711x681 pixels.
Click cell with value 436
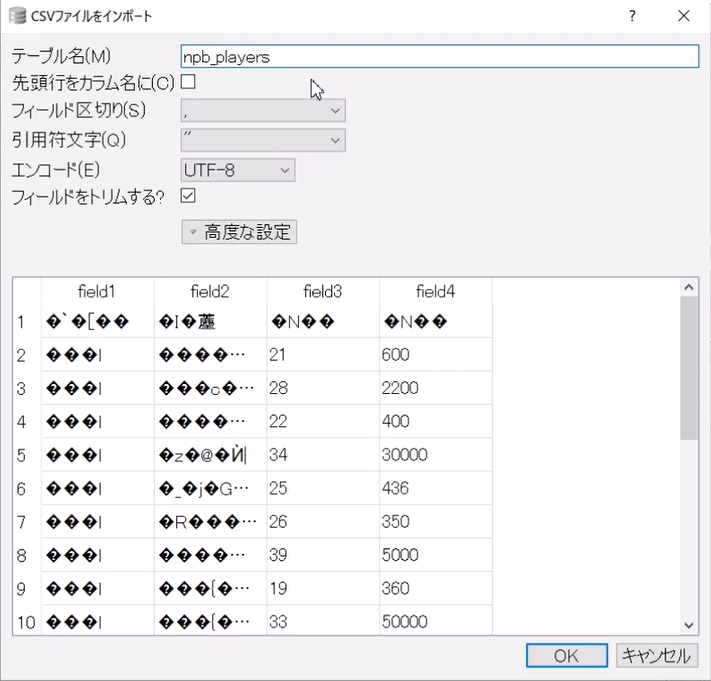tap(436, 488)
